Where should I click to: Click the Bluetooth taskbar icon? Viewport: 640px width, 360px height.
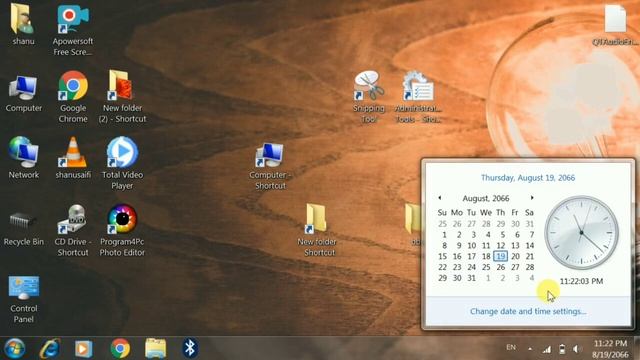(190, 348)
